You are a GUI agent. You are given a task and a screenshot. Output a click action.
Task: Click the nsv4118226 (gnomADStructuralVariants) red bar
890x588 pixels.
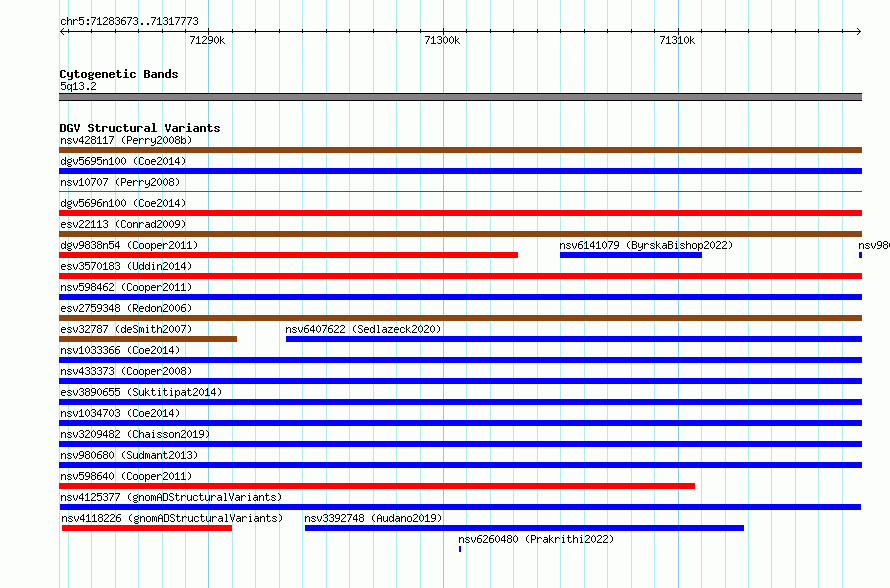point(147,528)
